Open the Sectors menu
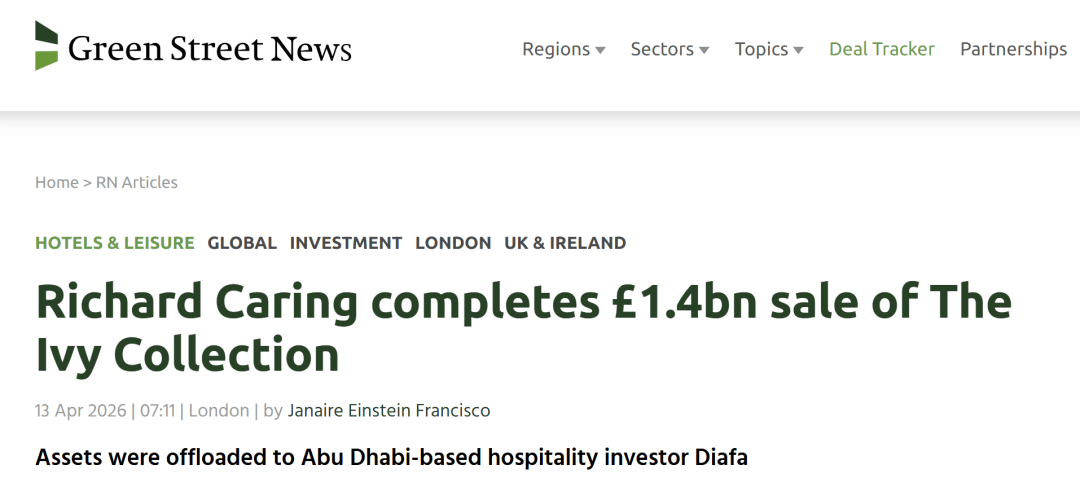 [662, 49]
